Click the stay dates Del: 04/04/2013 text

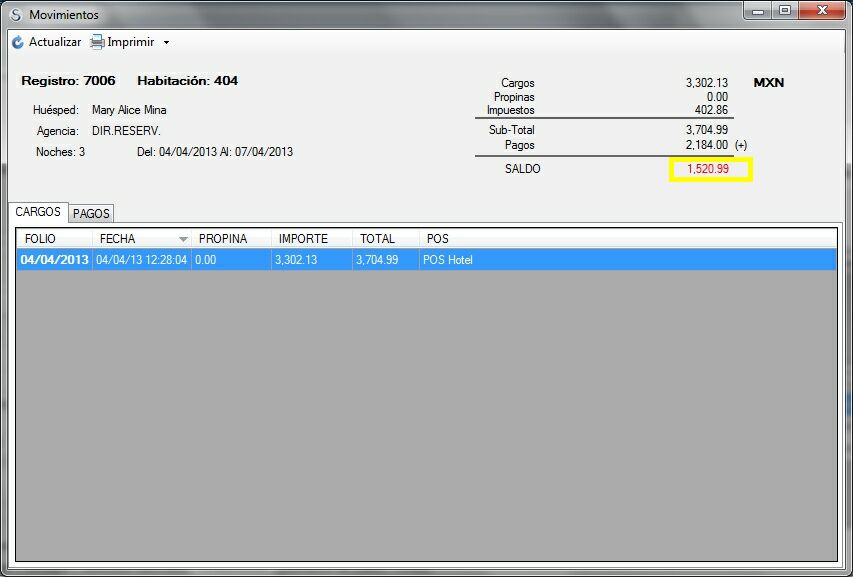click(x=215, y=152)
